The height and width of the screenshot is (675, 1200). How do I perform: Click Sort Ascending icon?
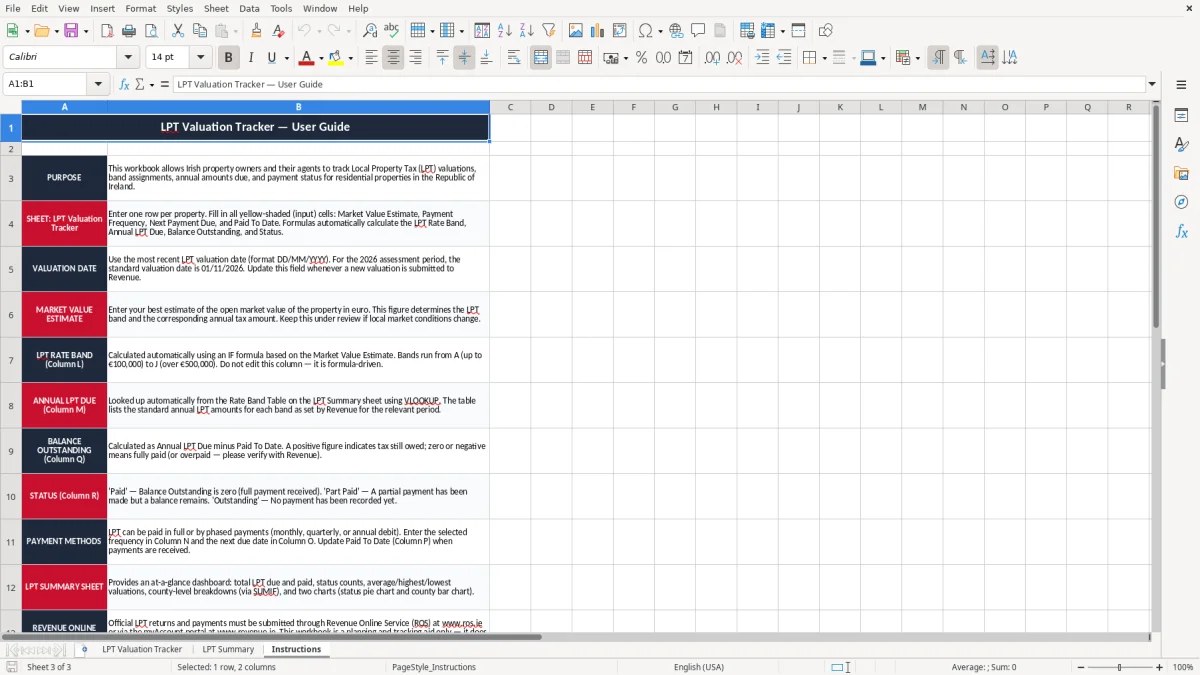coord(505,31)
